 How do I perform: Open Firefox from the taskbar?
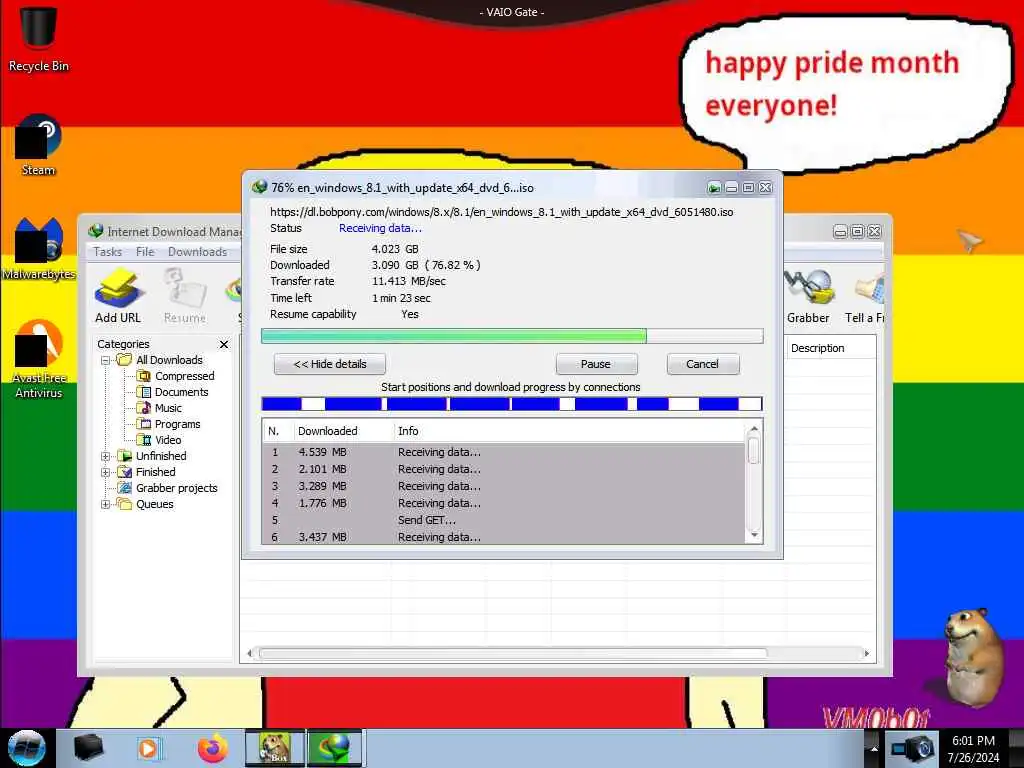click(212, 748)
